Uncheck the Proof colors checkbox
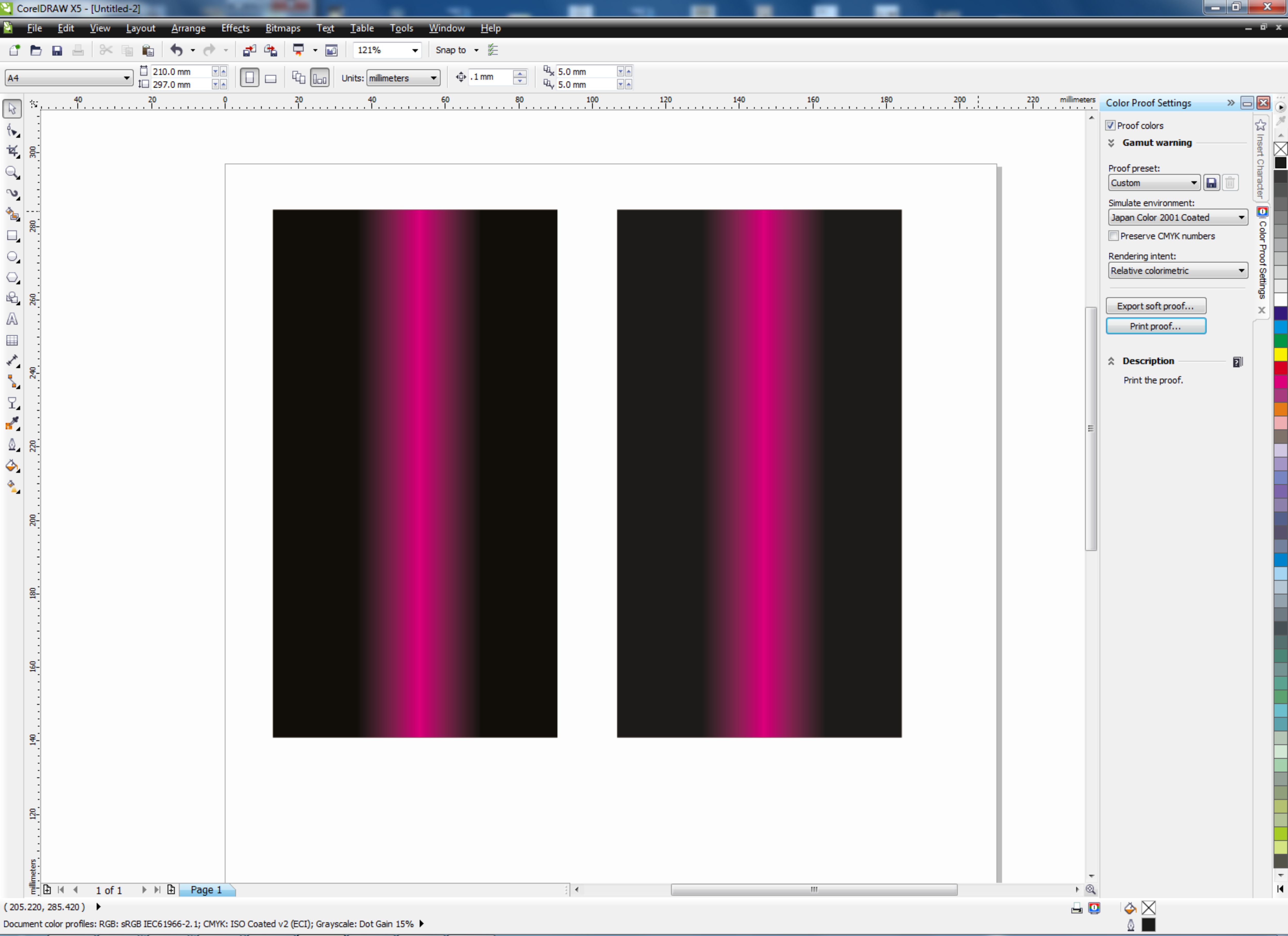The height and width of the screenshot is (936, 1288). coord(1110,125)
